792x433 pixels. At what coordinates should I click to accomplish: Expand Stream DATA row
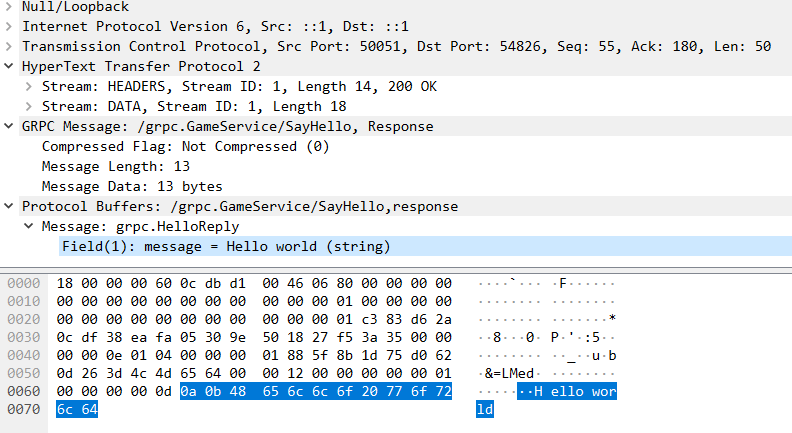pos(29,107)
